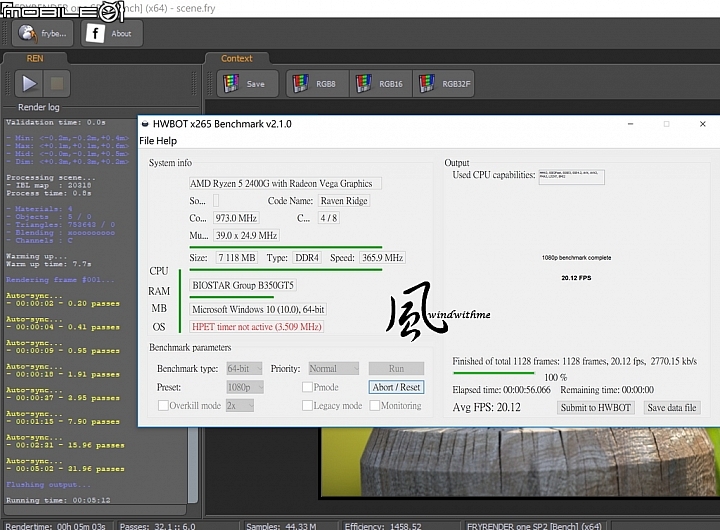Click the Samples 44.33 M status entry
Viewport: 720px width, 530px height.
tap(281, 526)
